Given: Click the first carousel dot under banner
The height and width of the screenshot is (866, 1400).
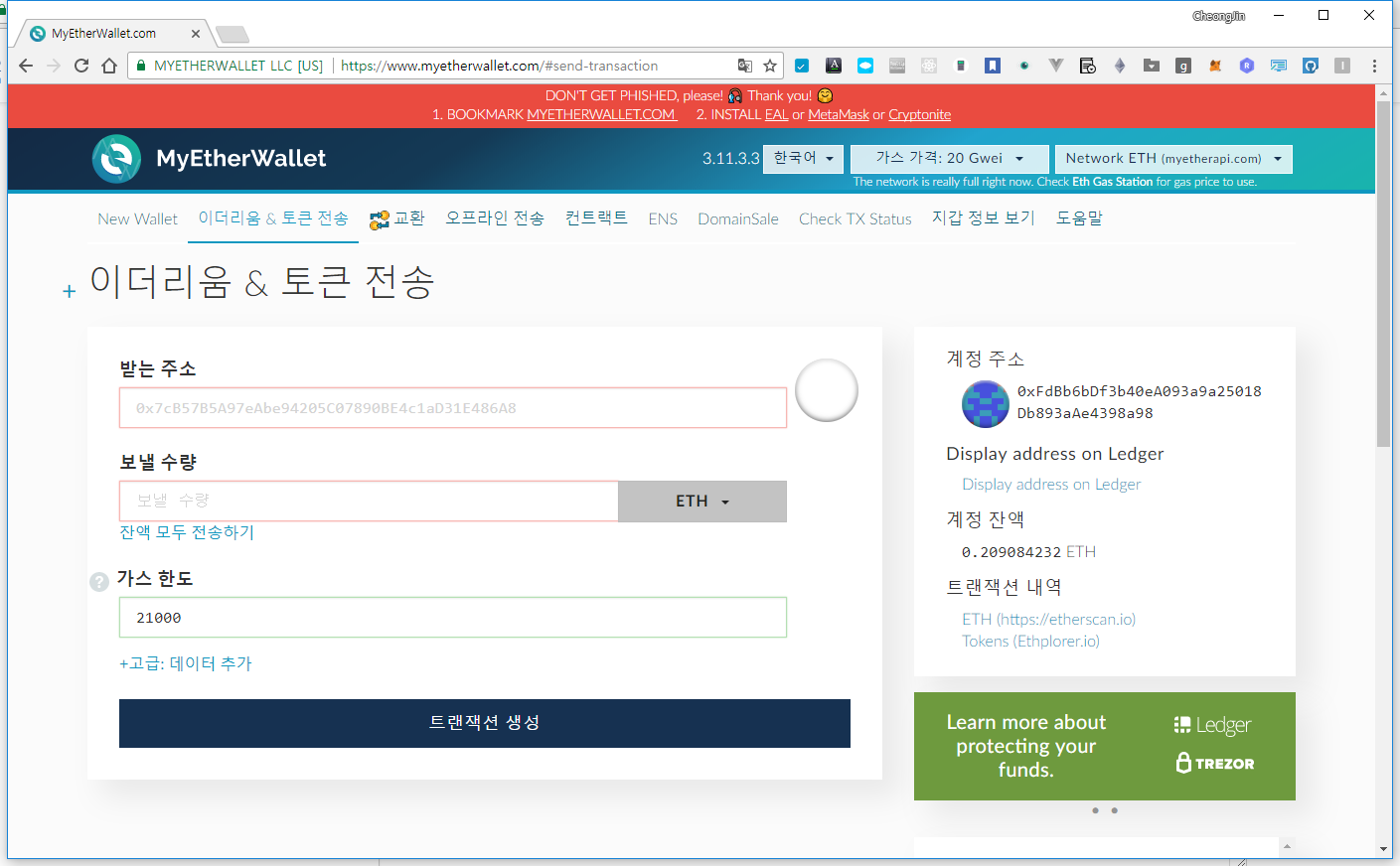Looking at the screenshot, I should 1095,810.
